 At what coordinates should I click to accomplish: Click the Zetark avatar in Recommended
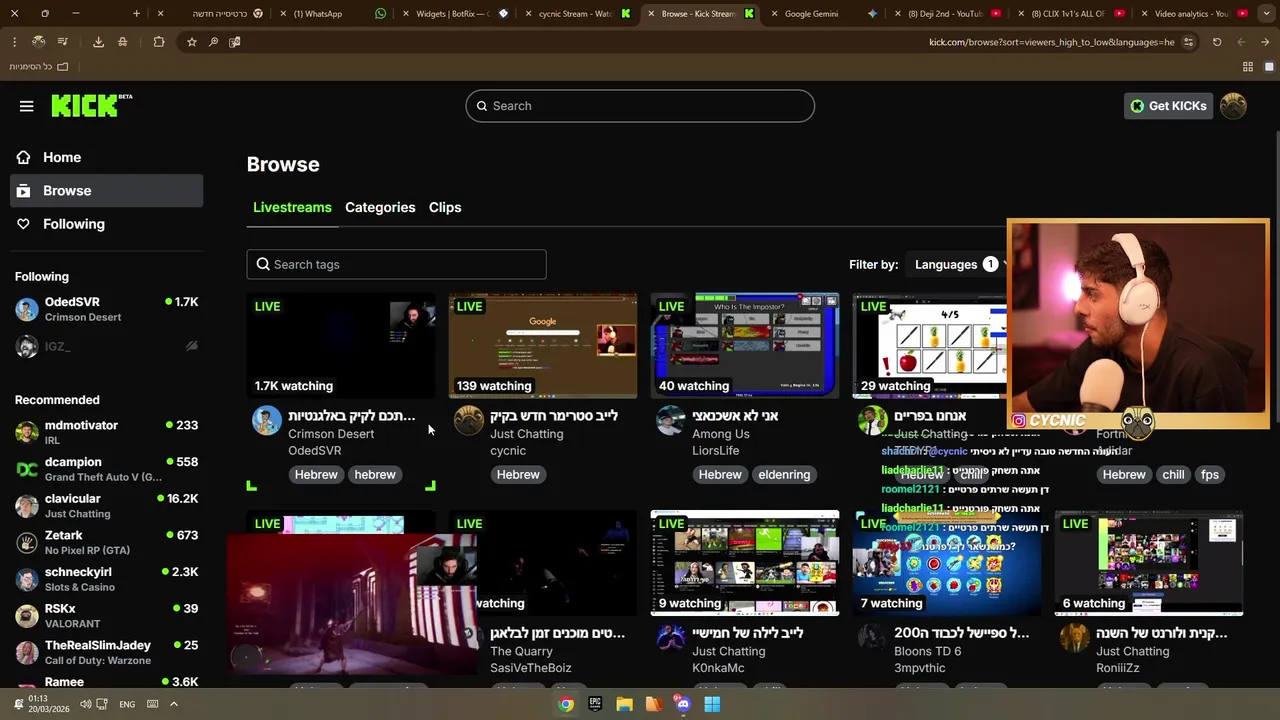pyautogui.click(x=27, y=543)
